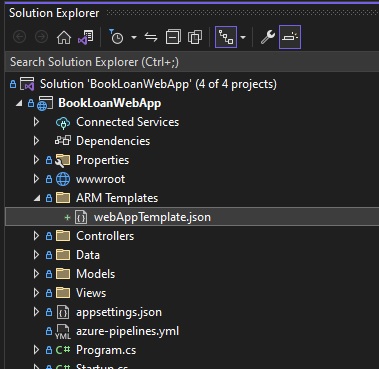Viewport: 379px width, 369px height.
Task: Click Sync with Active Document arrows
Action: click(x=151, y=37)
